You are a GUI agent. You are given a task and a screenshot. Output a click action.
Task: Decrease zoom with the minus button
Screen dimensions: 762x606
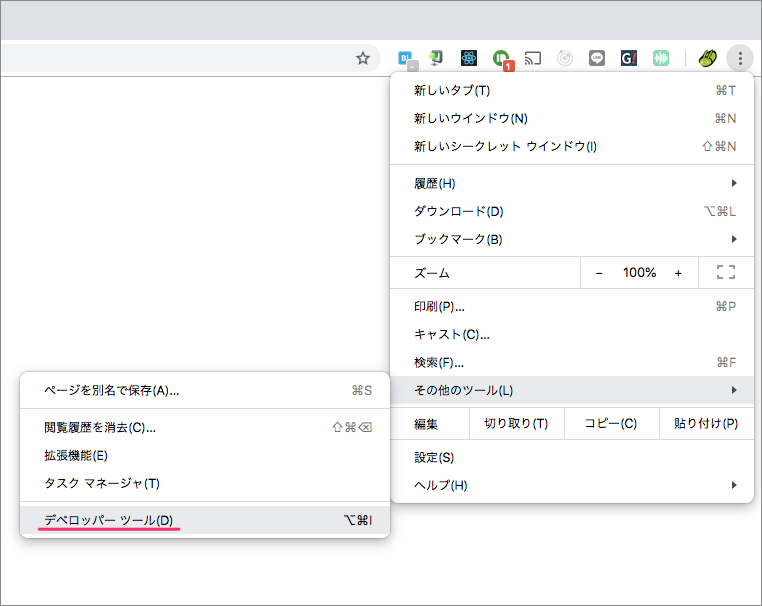(599, 273)
